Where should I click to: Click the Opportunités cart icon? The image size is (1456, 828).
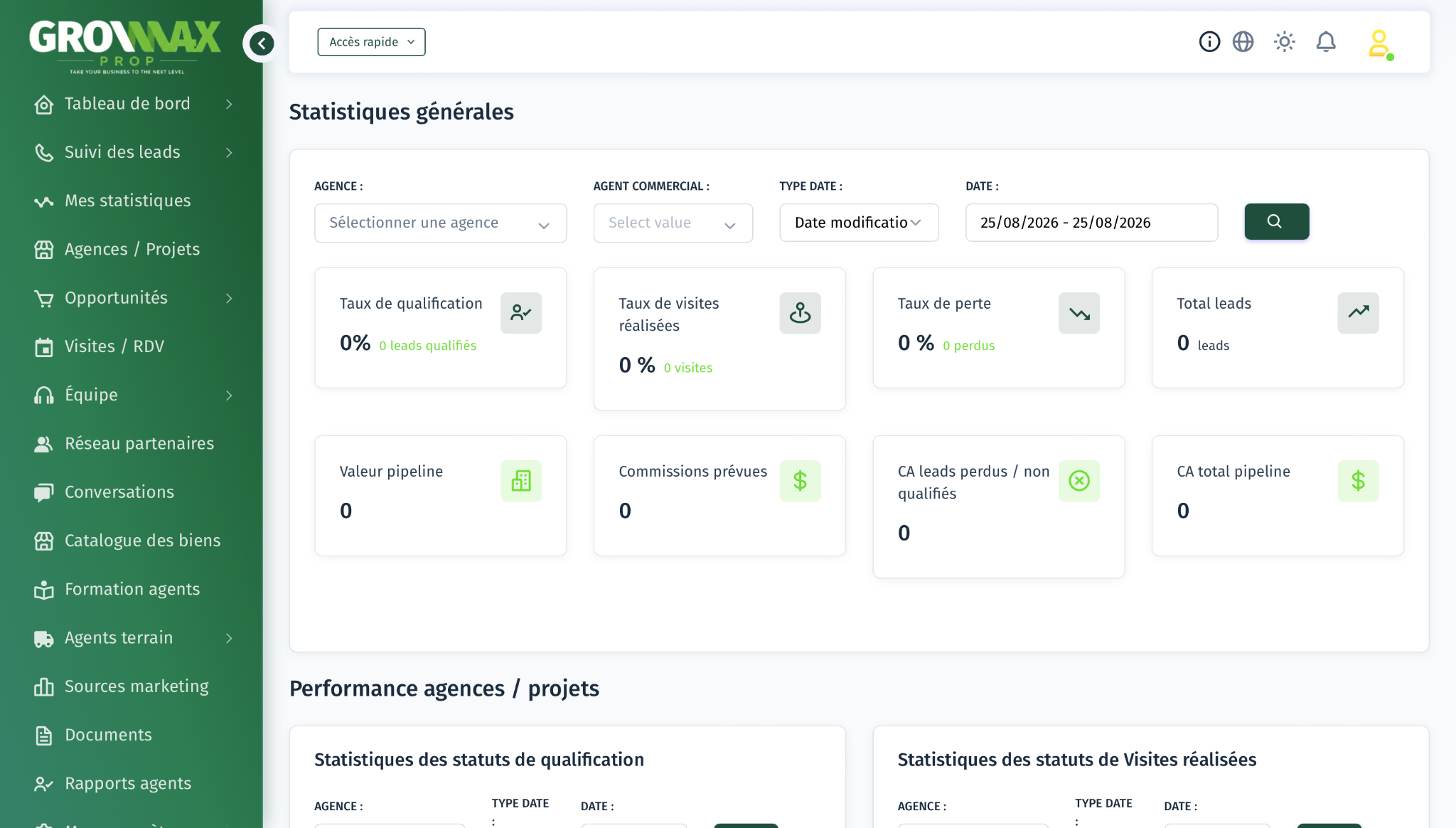click(x=44, y=298)
